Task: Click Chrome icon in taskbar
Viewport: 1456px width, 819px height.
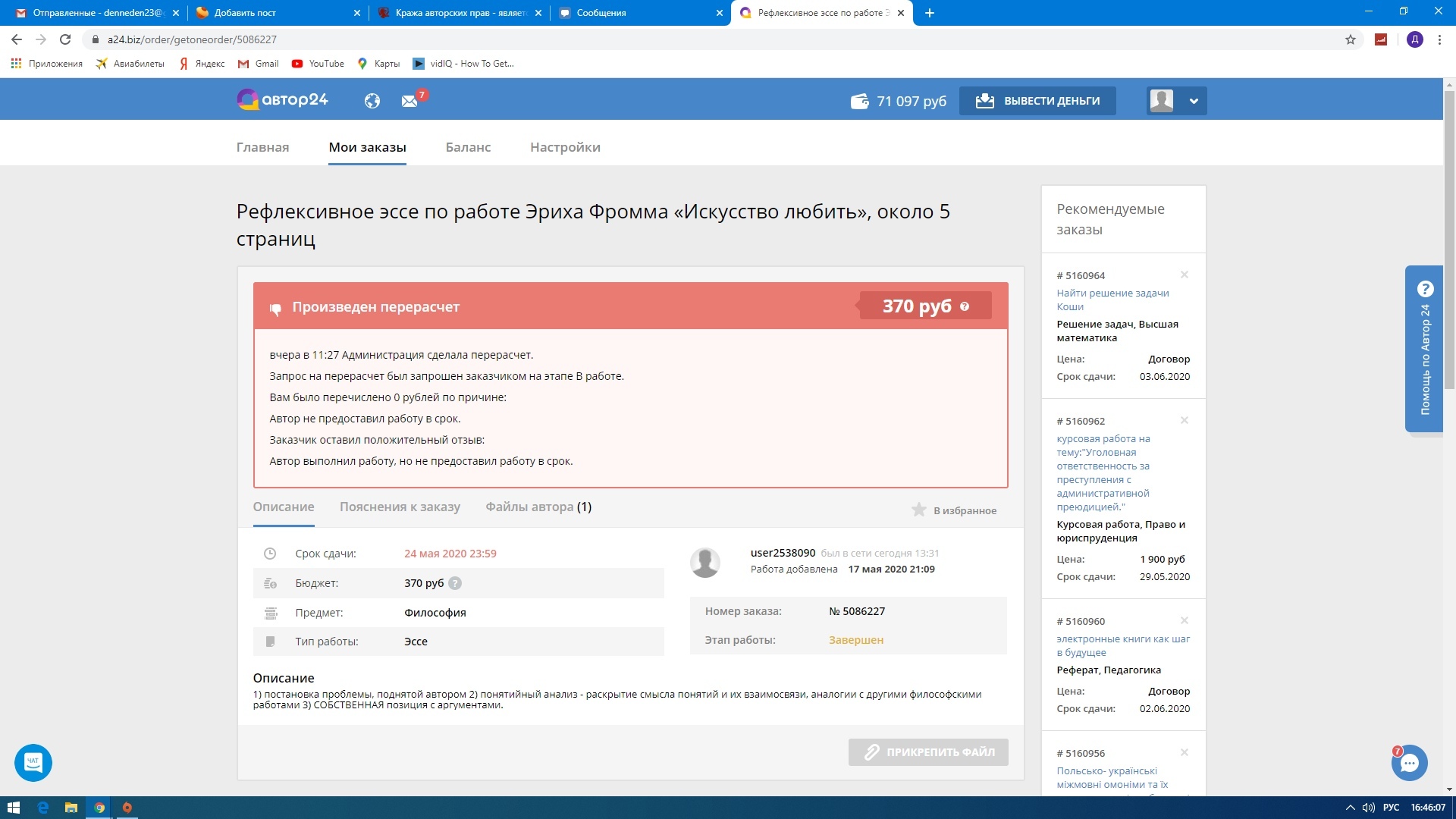Action: tap(99, 808)
